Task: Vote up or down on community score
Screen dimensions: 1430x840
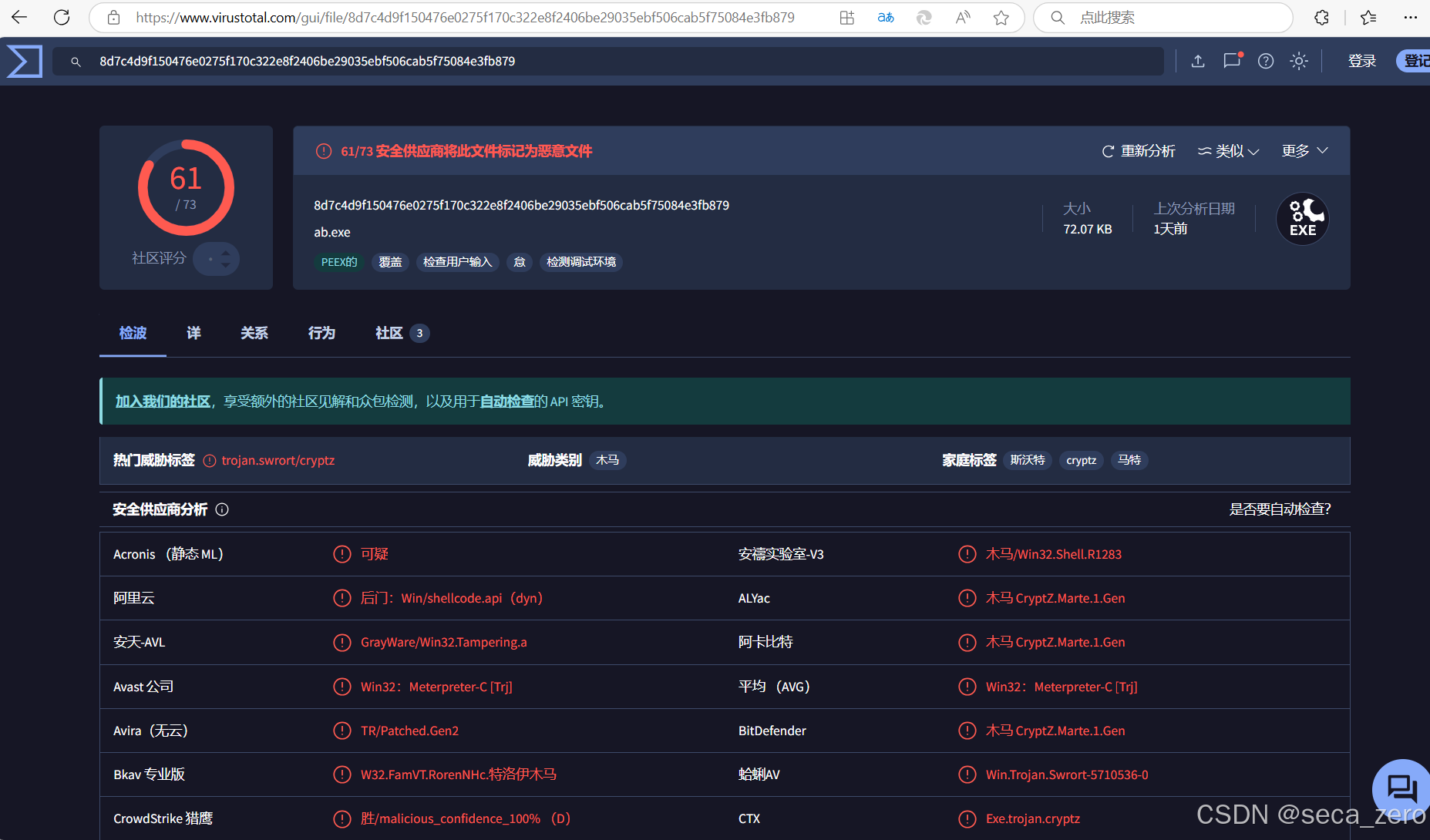Action: coord(217,258)
